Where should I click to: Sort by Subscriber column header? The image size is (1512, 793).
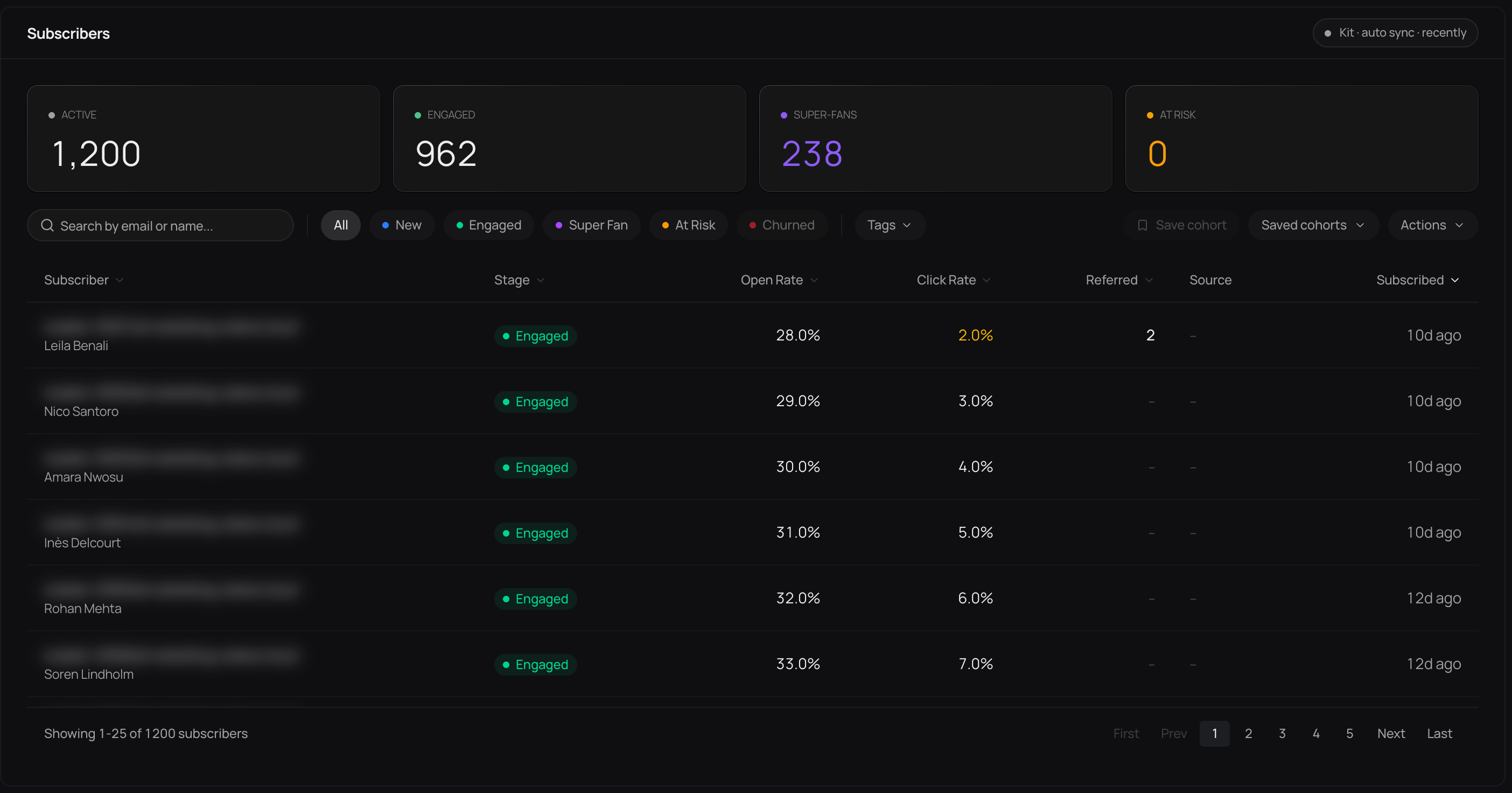click(84, 280)
